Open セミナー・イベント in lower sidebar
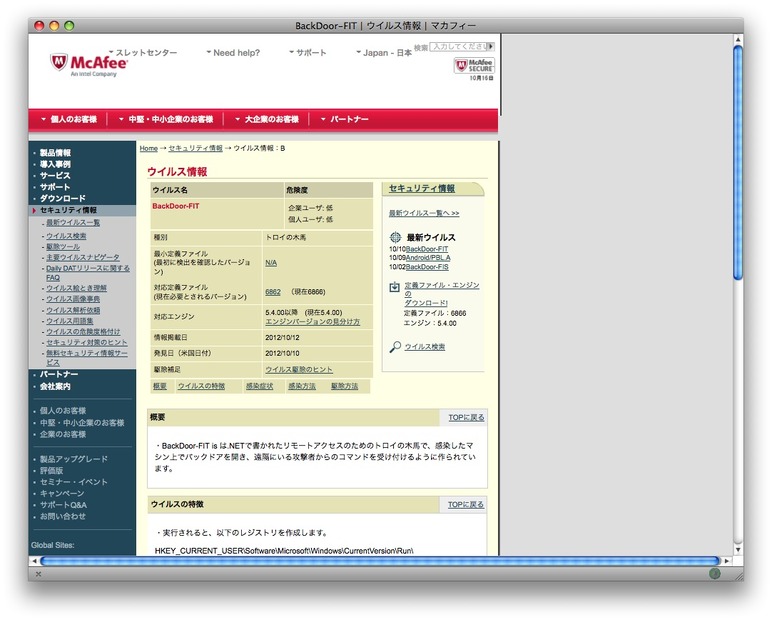 (x=74, y=482)
